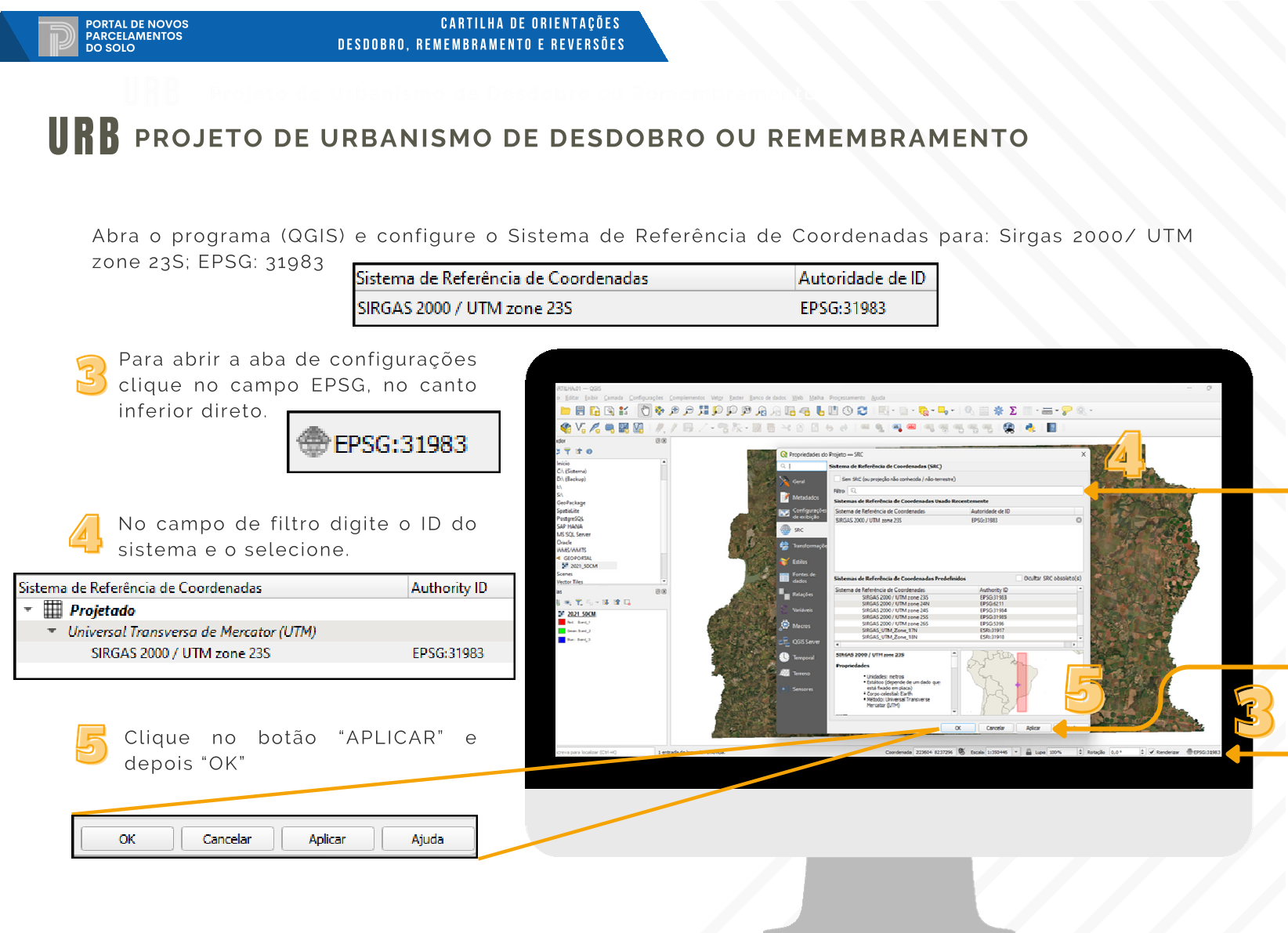The width and height of the screenshot is (1288, 933).
Task: Click the Pan Map hand tool
Action: point(645,410)
